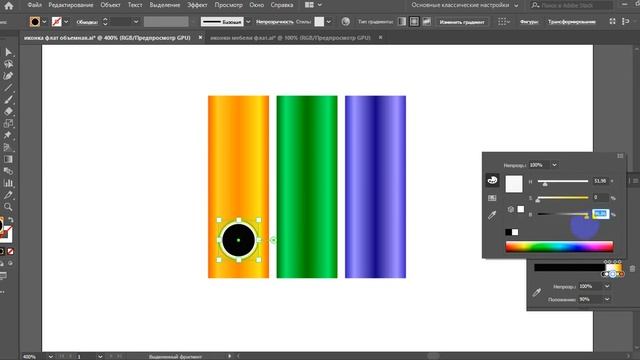This screenshot has height=360, width=640.
Task: Select the Column Graph tool
Action: pos(8,183)
